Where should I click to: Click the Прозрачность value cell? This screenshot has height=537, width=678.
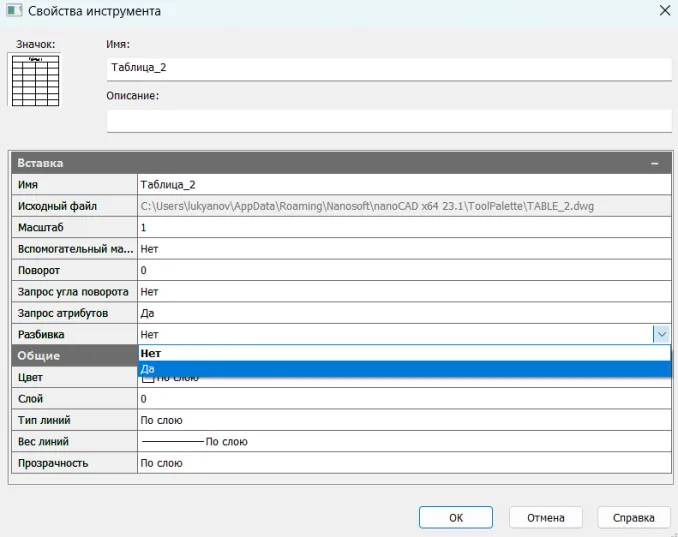click(403, 463)
